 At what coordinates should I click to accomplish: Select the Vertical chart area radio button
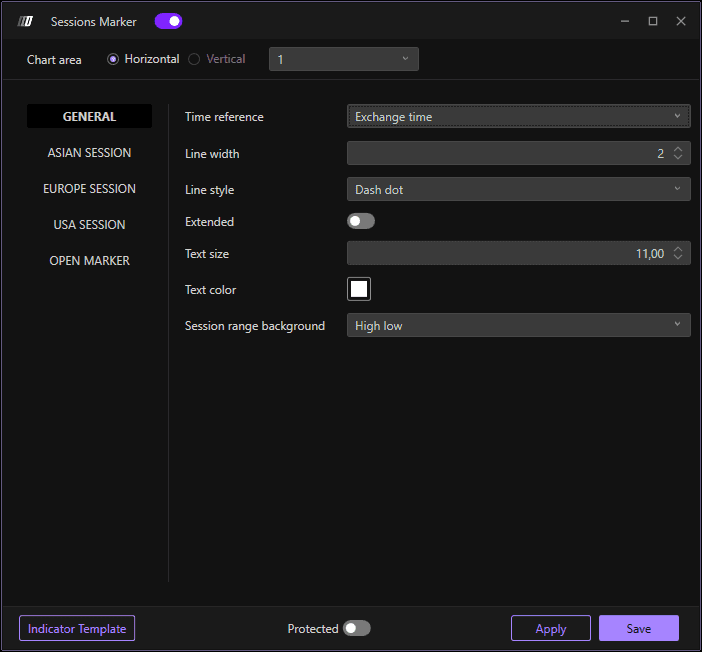[194, 59]
